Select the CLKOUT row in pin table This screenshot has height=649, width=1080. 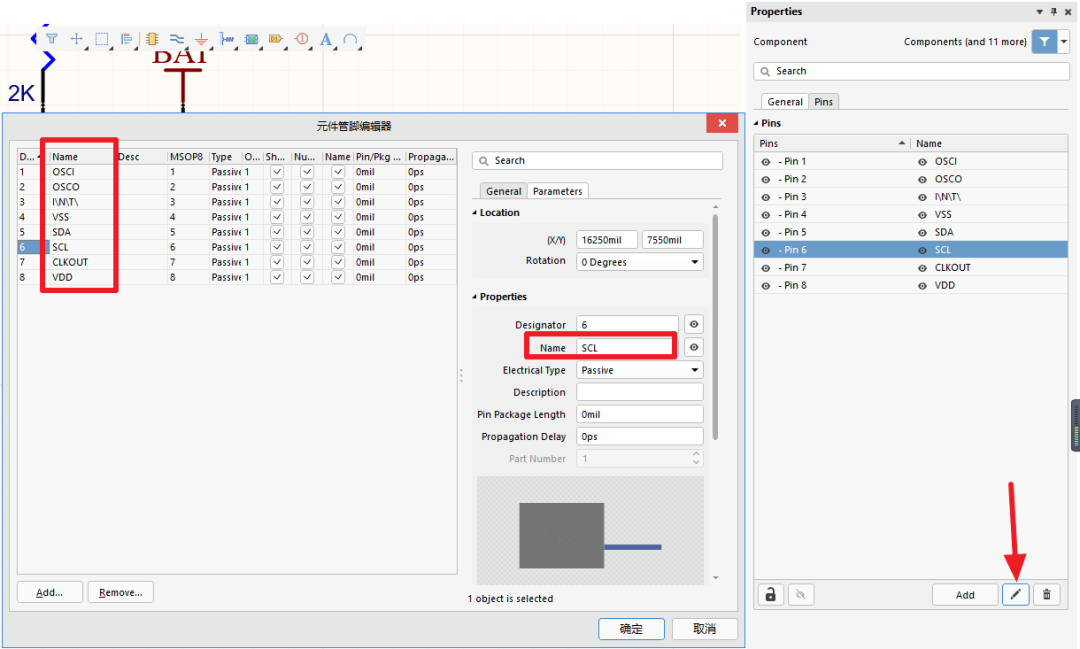coord(237,262)
